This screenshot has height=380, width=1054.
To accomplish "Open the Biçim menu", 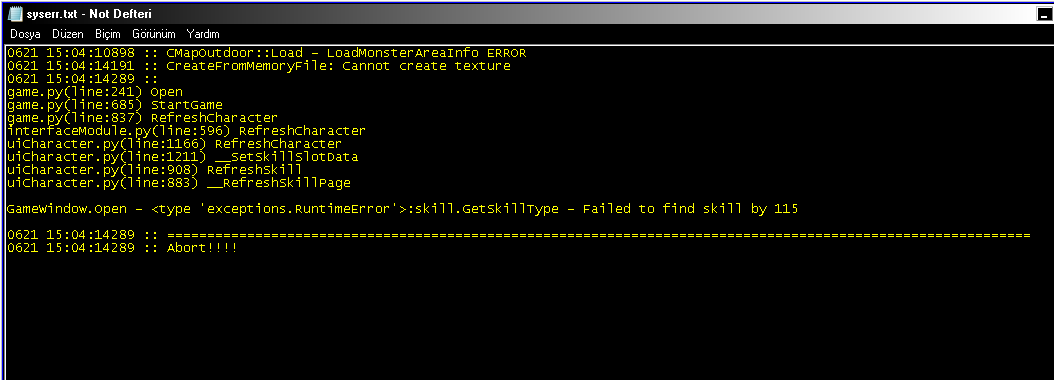I will (108, 34).
